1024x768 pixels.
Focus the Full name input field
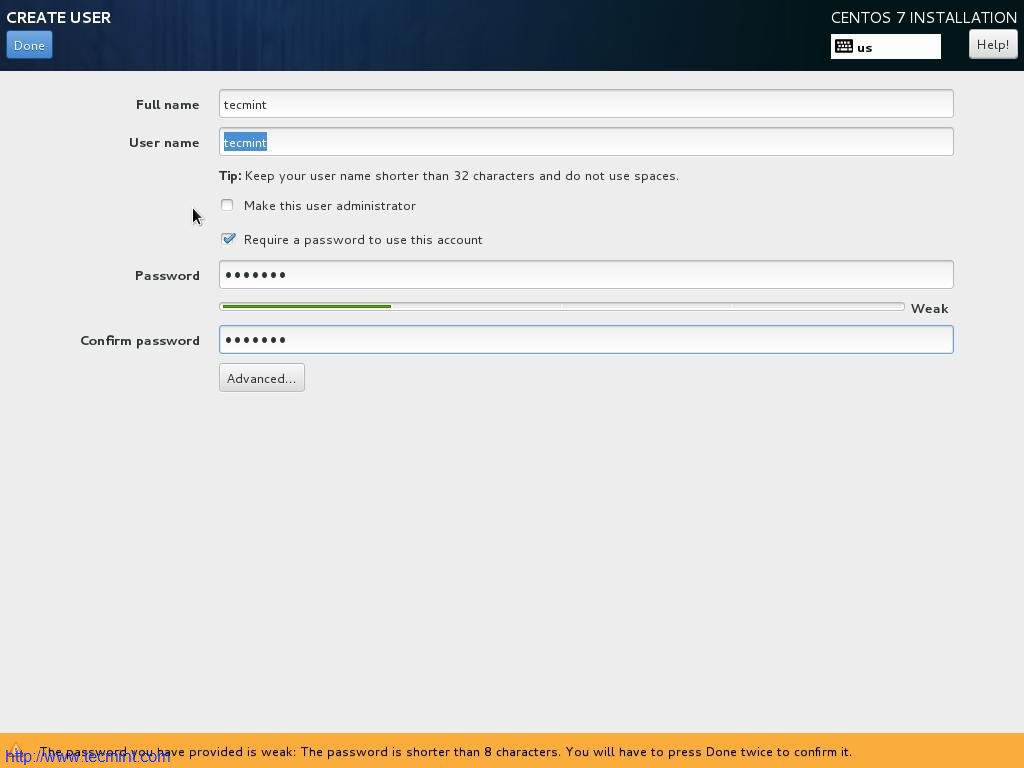coord(586,104)
